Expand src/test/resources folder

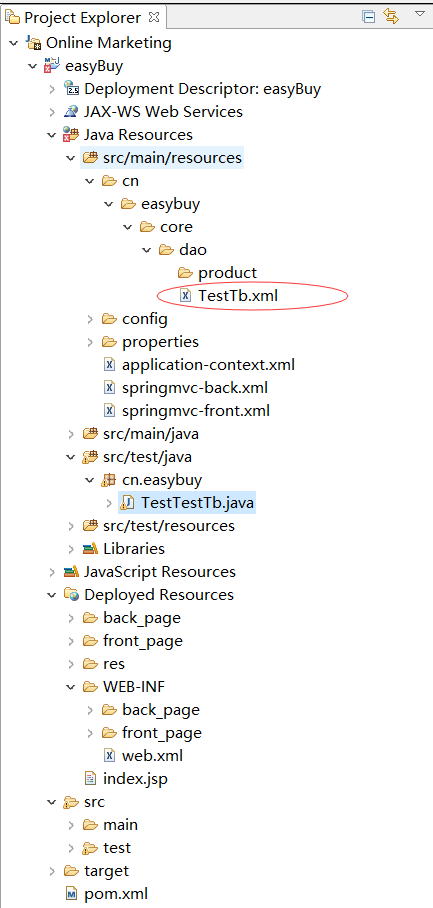[71, 526]
